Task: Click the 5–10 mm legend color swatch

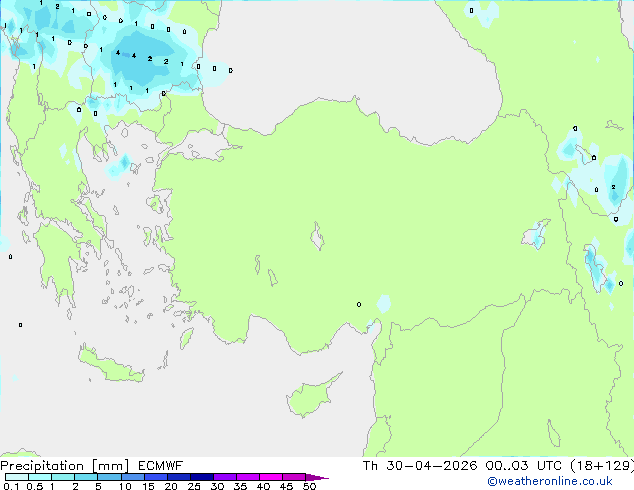Action: click(x=109, y=477)
